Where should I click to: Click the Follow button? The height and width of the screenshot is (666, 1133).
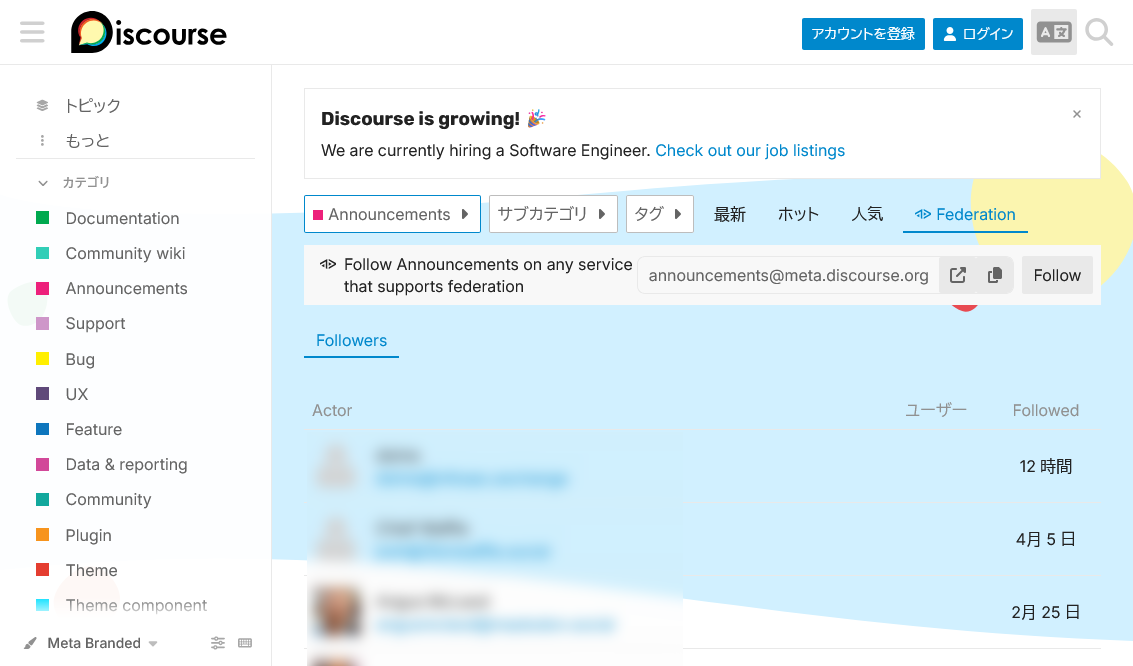click(1056, 276)
